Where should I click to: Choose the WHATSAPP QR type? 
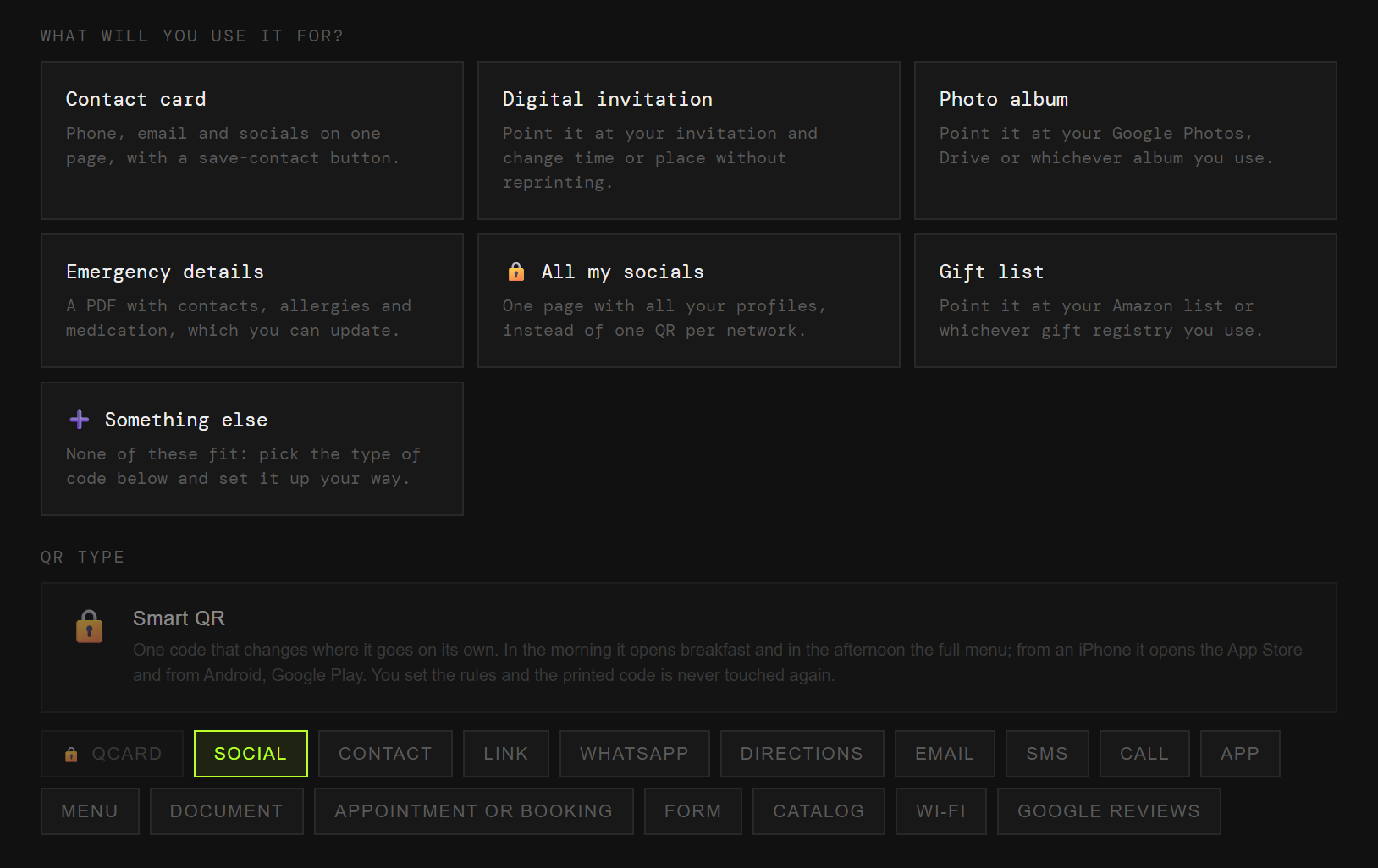pyautogui.click(x=635, y=754)
